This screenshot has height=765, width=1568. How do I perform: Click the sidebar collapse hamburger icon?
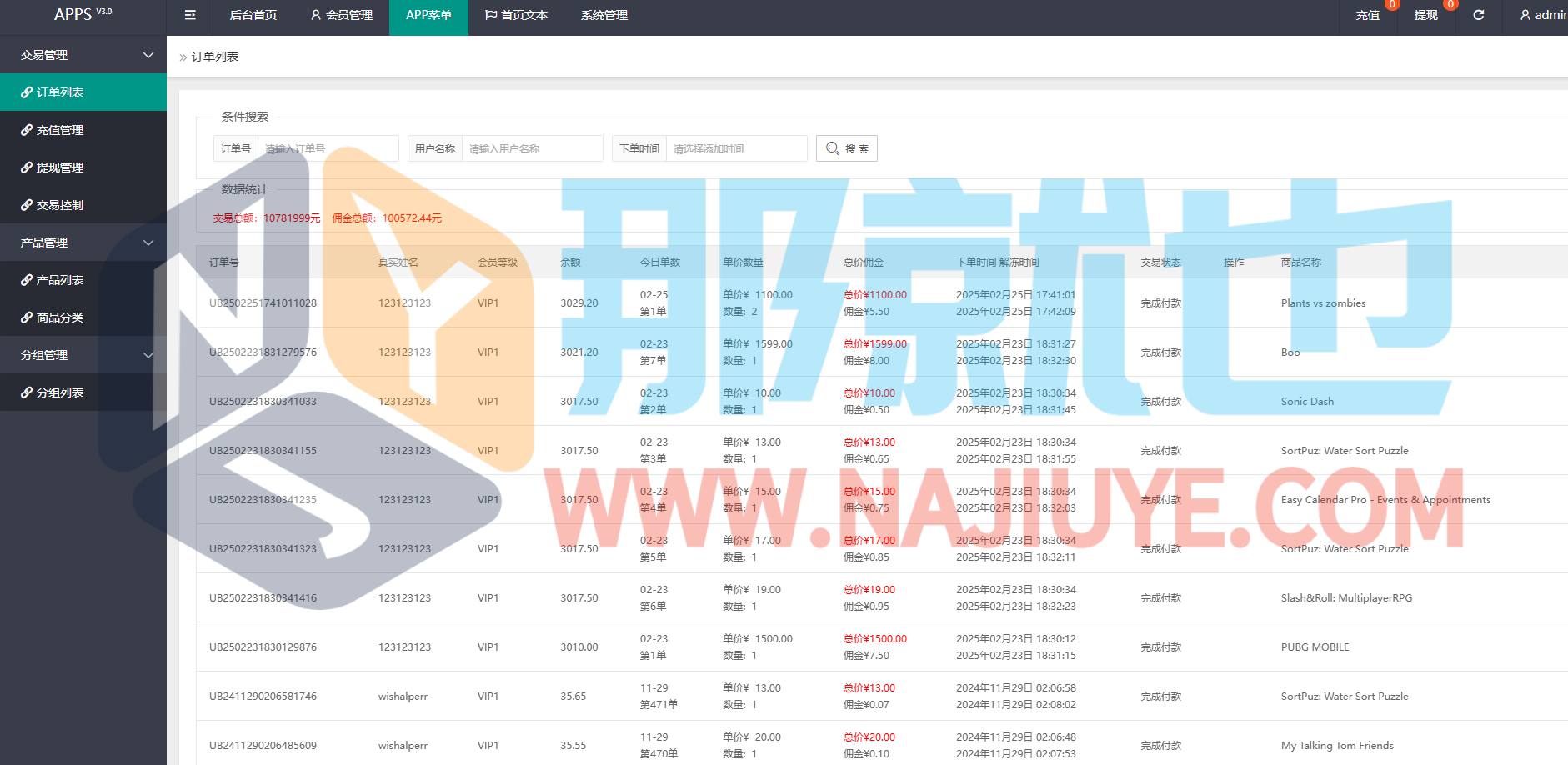(190, 15)
